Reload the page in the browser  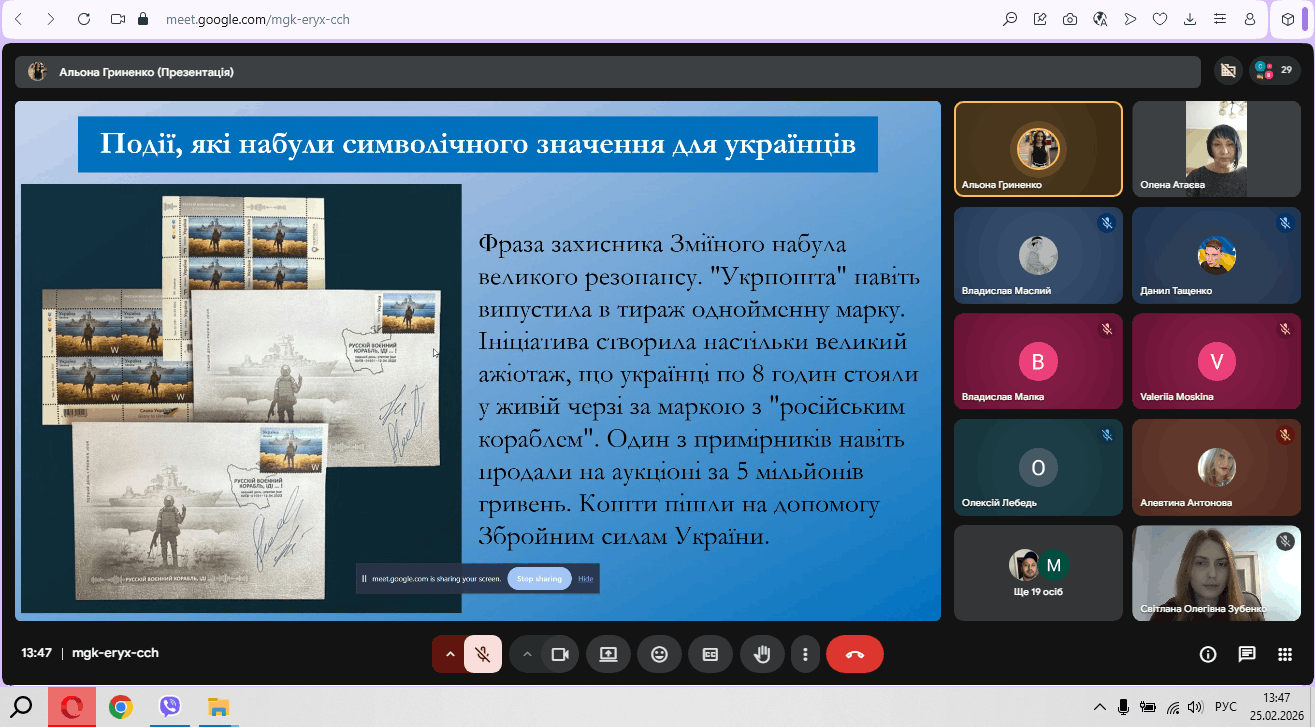tap(83, 19)
